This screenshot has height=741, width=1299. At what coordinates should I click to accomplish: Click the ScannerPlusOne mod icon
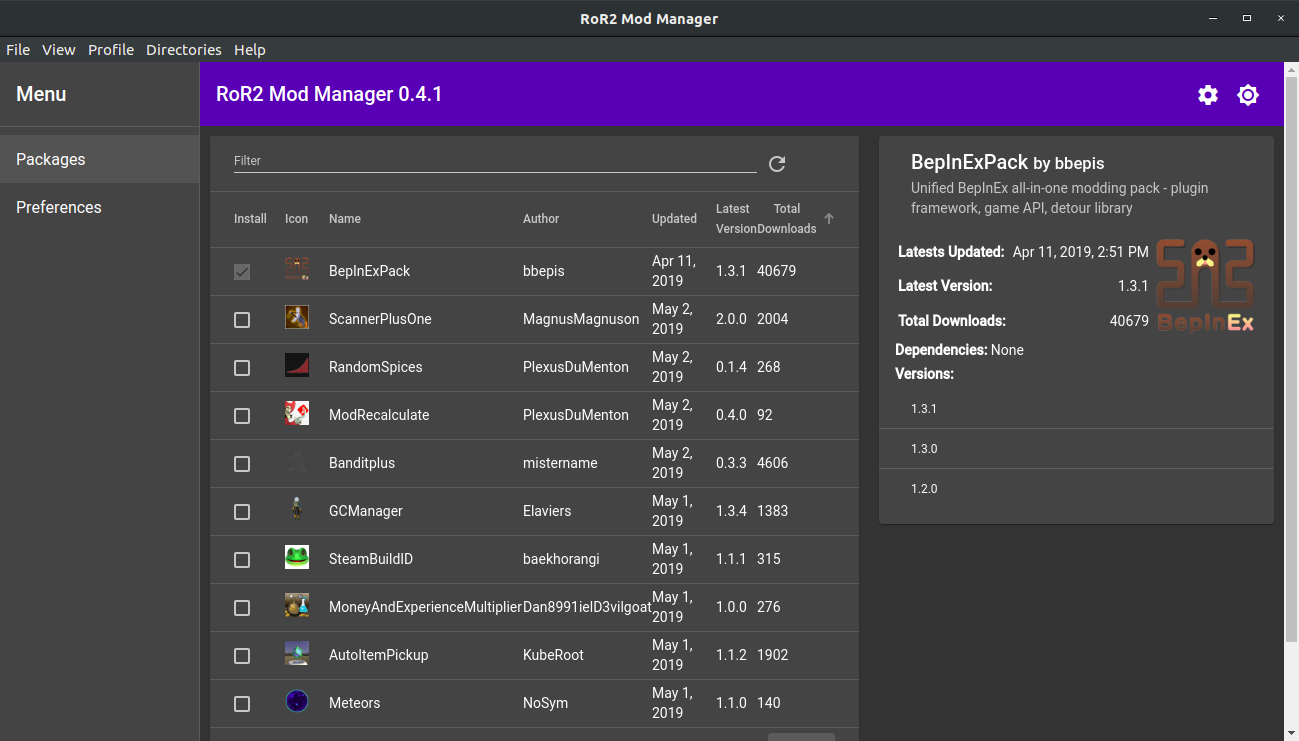point(297,318)
